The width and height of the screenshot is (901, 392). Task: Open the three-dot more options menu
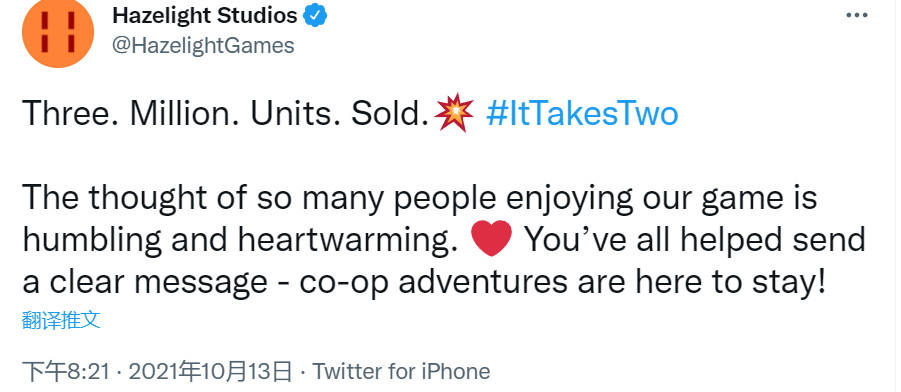click(857, 16)
